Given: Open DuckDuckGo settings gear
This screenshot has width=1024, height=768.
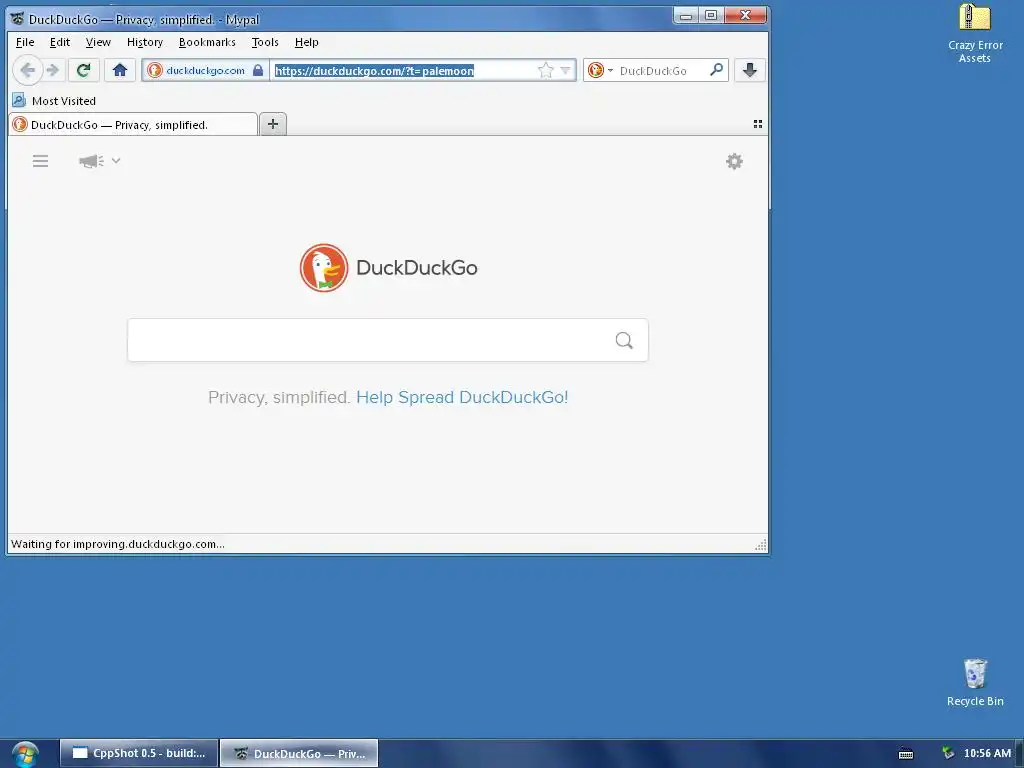Looking at the screenshot, I should tap(735, 161).
